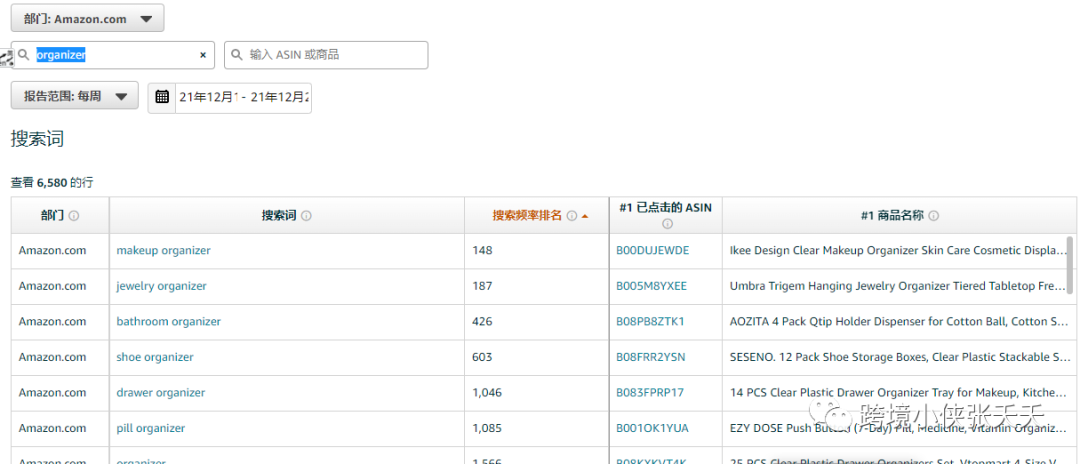
Task: Select the AOZITA 4 Pack Qtip Holder product name
Action: [x=899, y=321]
